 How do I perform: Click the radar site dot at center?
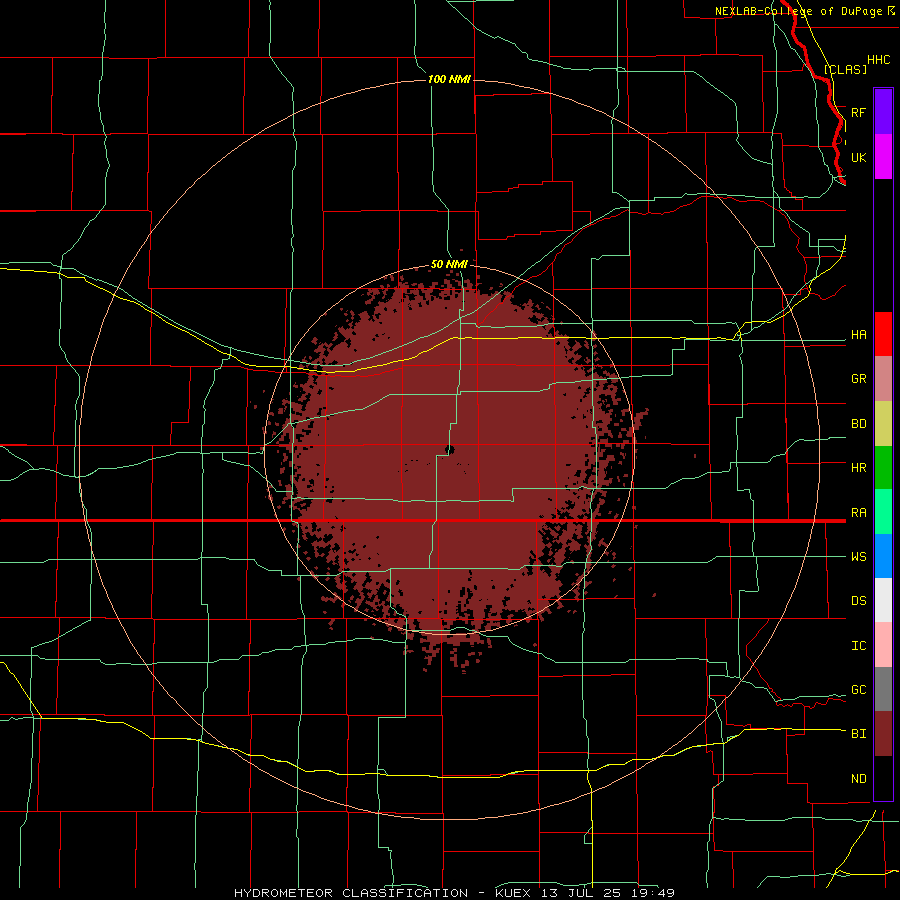tap(449, 449)
